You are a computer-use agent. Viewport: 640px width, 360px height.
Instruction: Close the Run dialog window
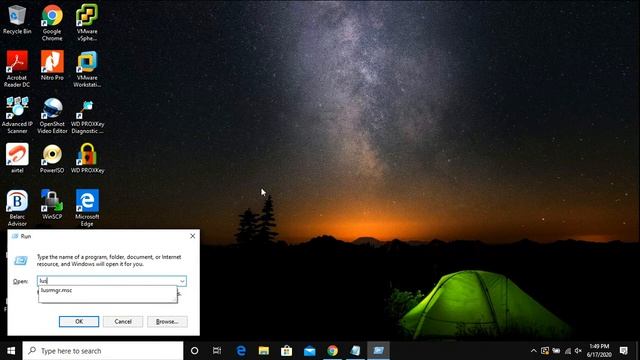193,236
